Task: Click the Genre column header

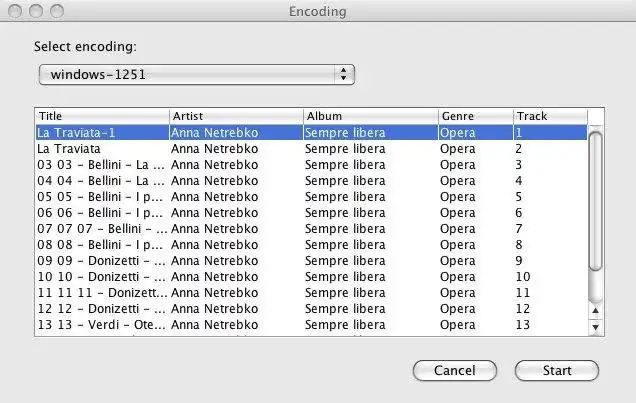Action: pyautogui.click(x=474, y=116)
